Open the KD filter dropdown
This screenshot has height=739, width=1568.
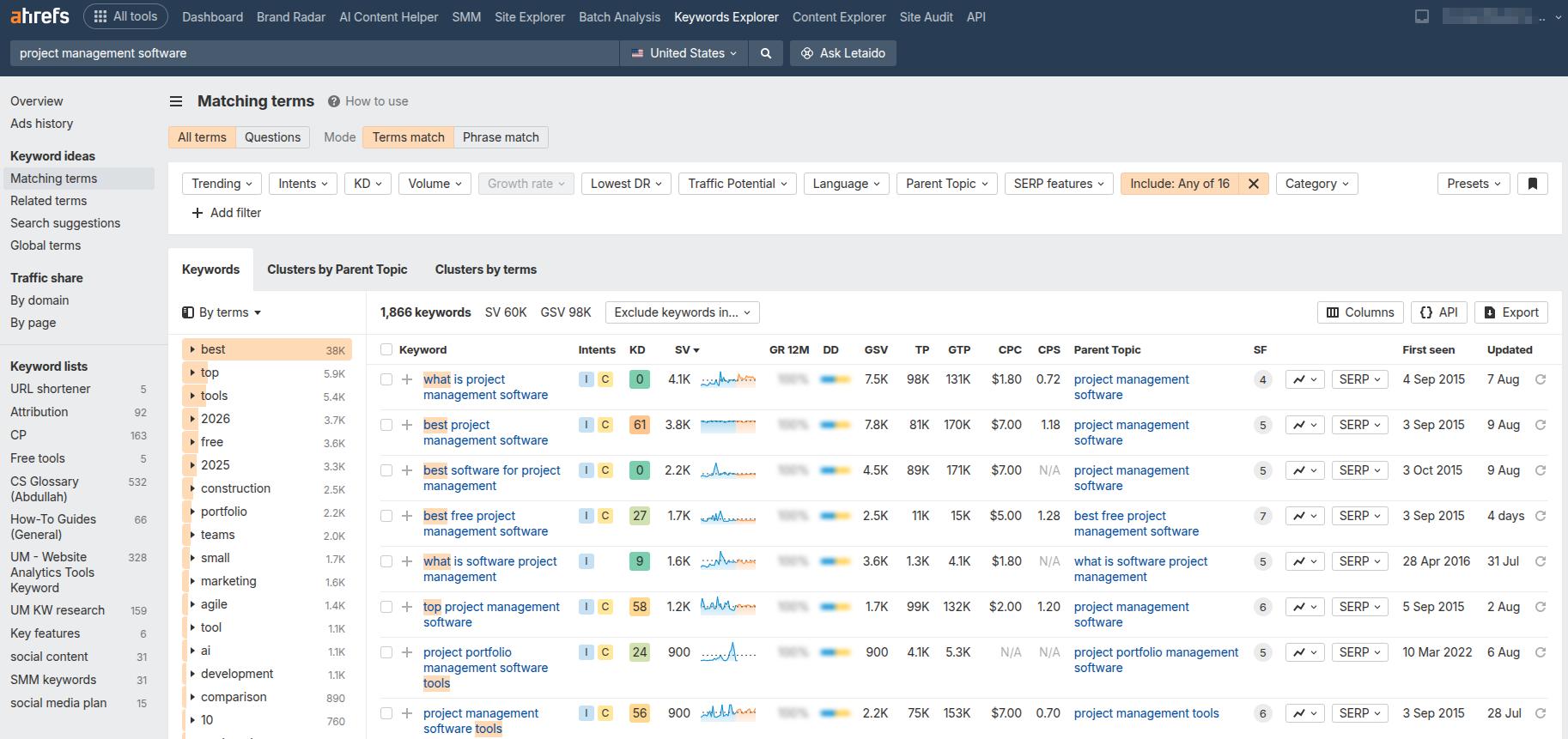click(368, 184)
